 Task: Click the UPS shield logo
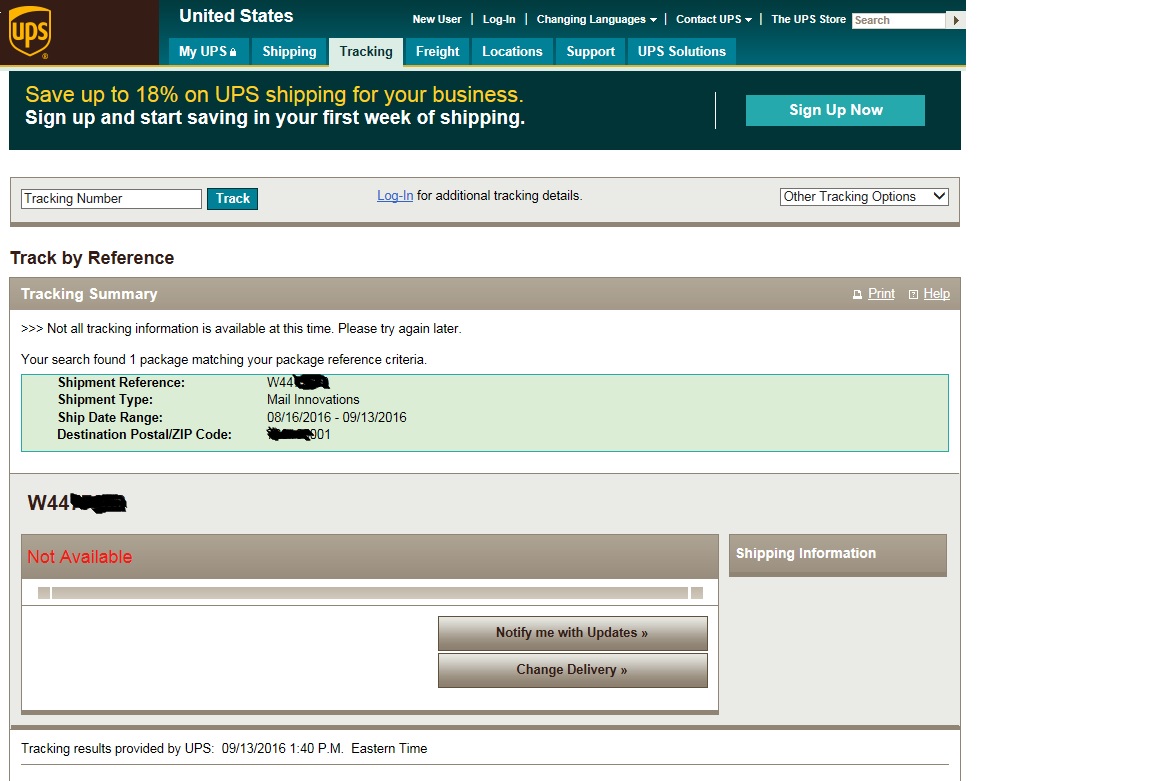(30, 32)
